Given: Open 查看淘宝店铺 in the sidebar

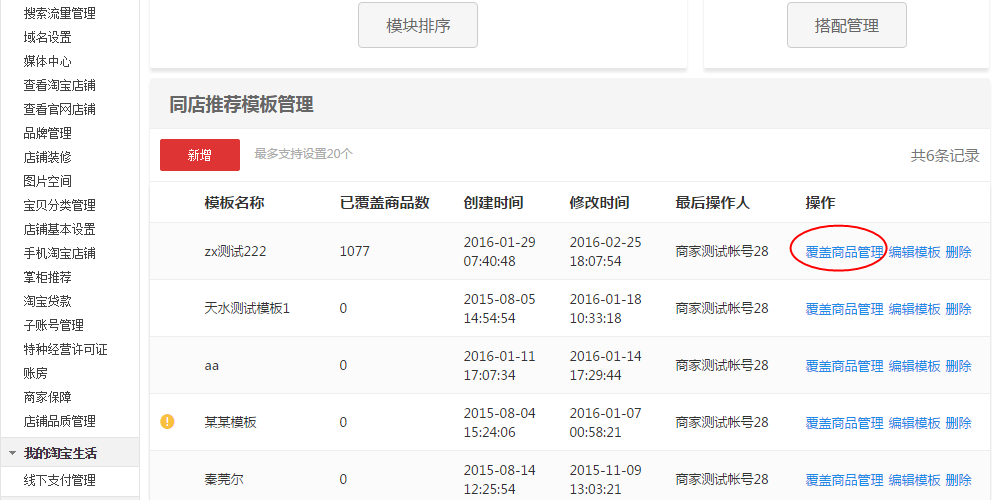Looking at the screenshot, I should [x=59, y=85].
